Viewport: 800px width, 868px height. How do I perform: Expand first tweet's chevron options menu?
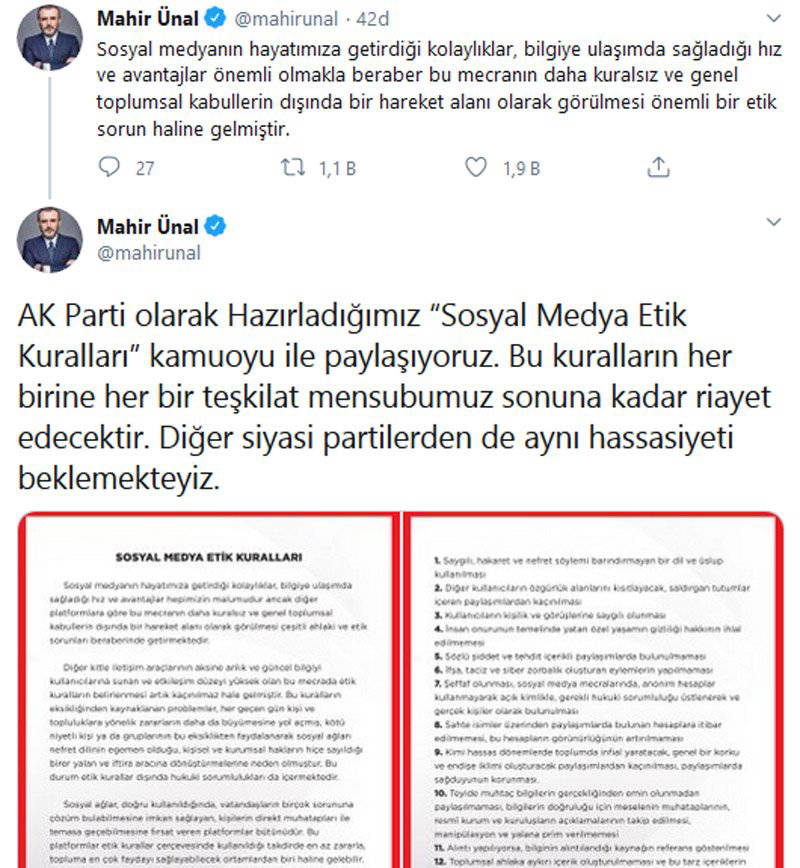773,18
